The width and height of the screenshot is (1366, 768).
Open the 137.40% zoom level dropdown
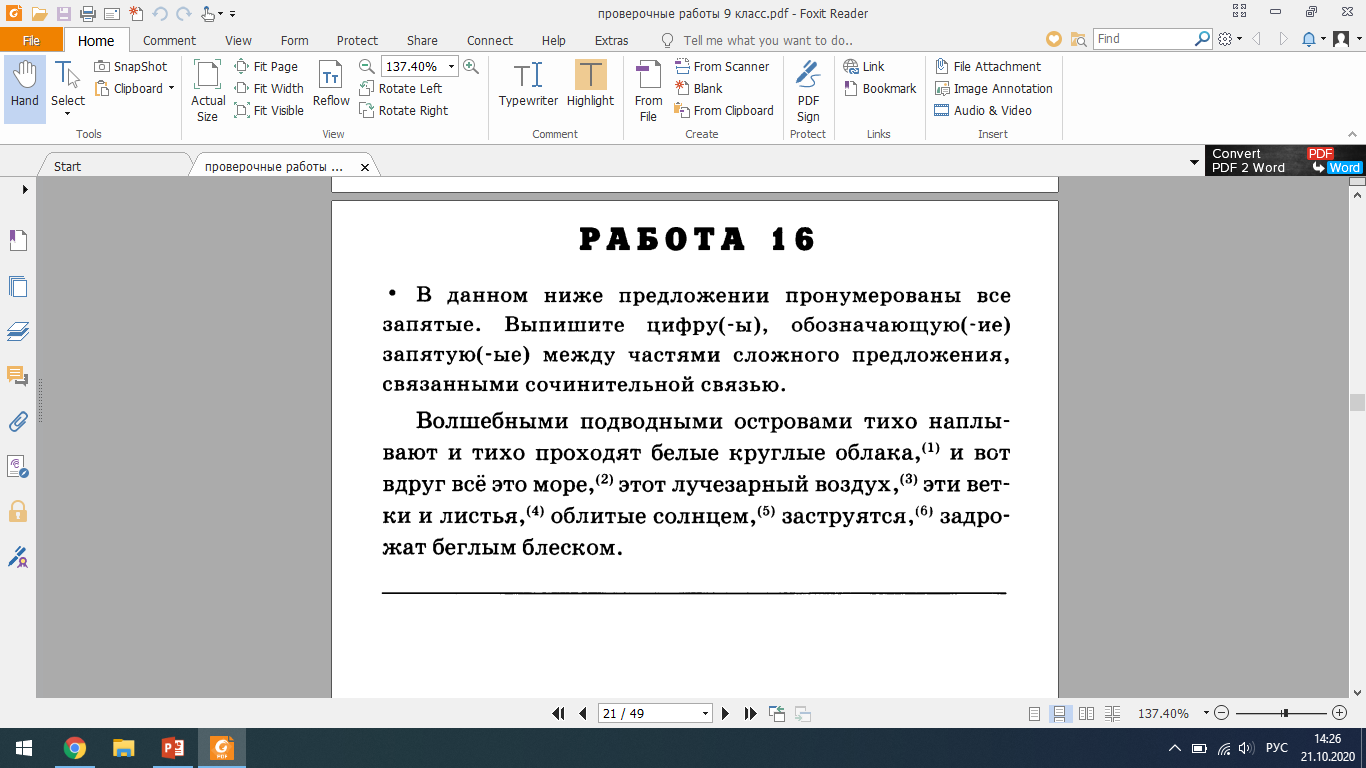pos(452,66)
